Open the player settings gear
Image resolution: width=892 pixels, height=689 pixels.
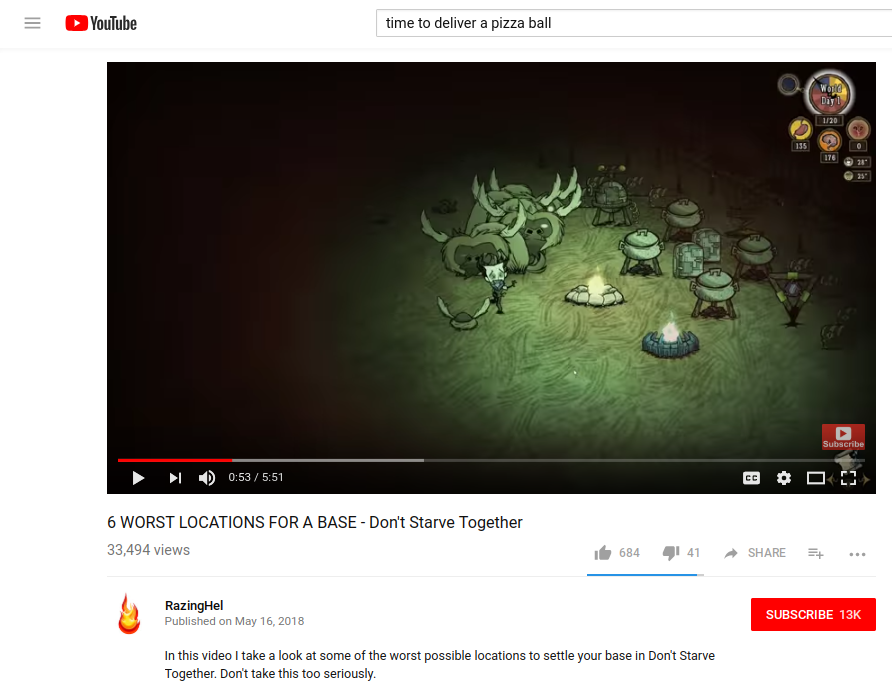pyautogui.click(x=784, y=478)
